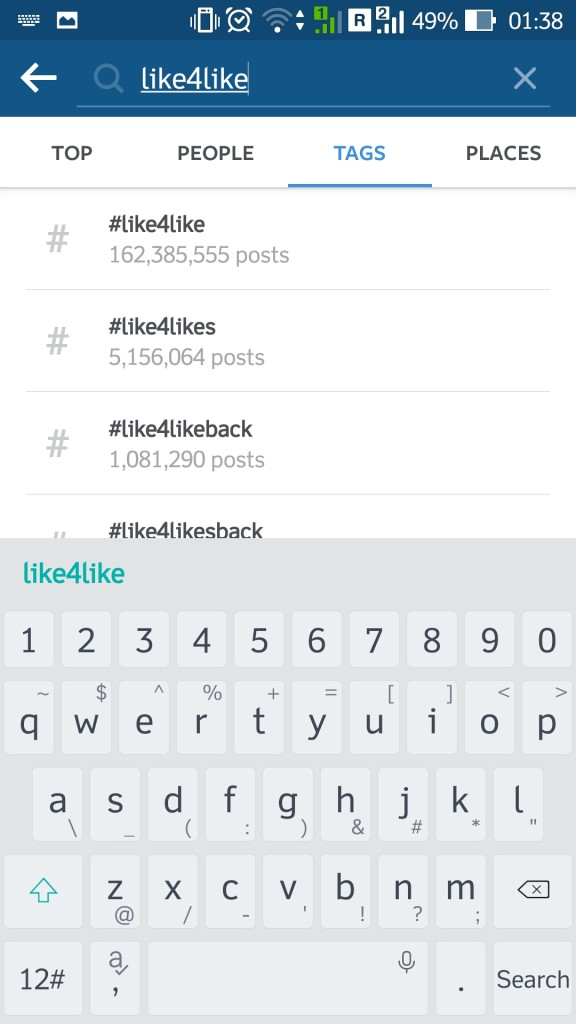The width and height of the screenshot is (576, 1024).
Task: Open the keyboard notification icon in status bar
Action: point(28,20)
